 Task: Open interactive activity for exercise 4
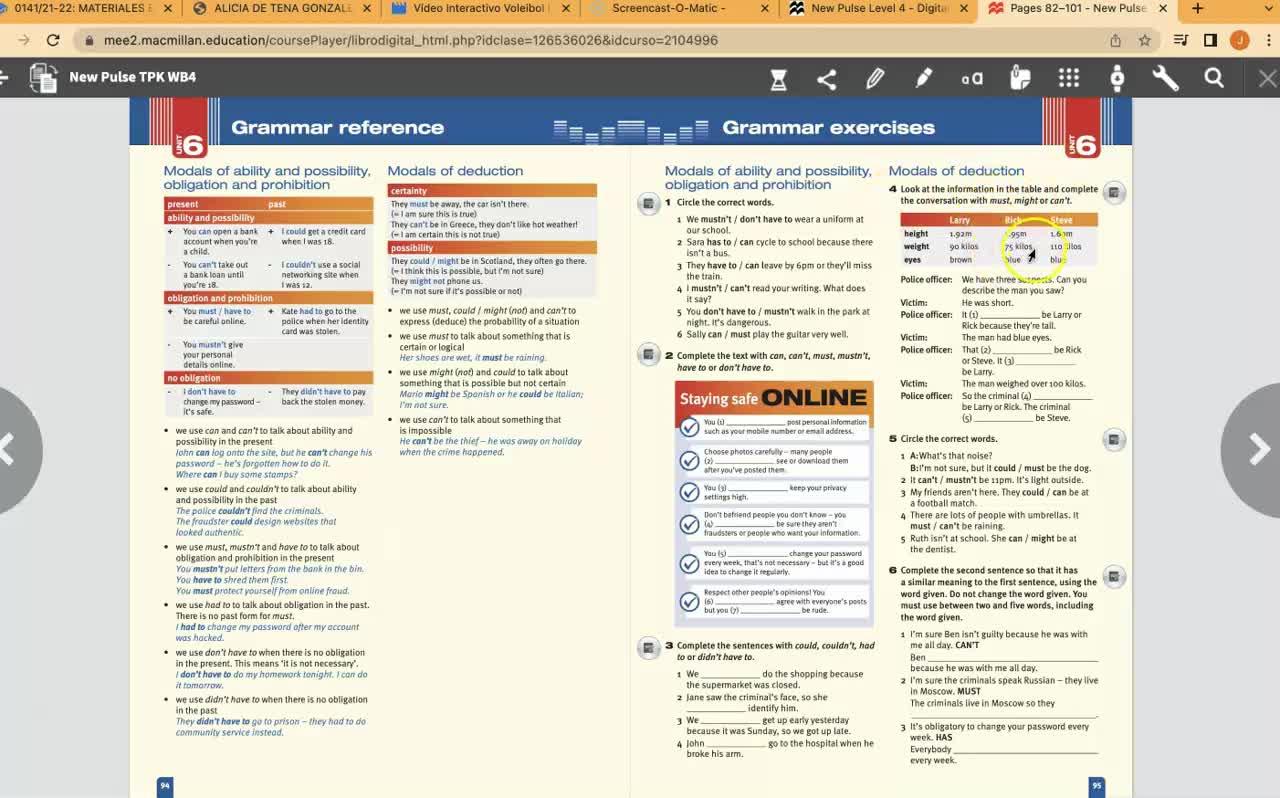[x=1114, y=192]
